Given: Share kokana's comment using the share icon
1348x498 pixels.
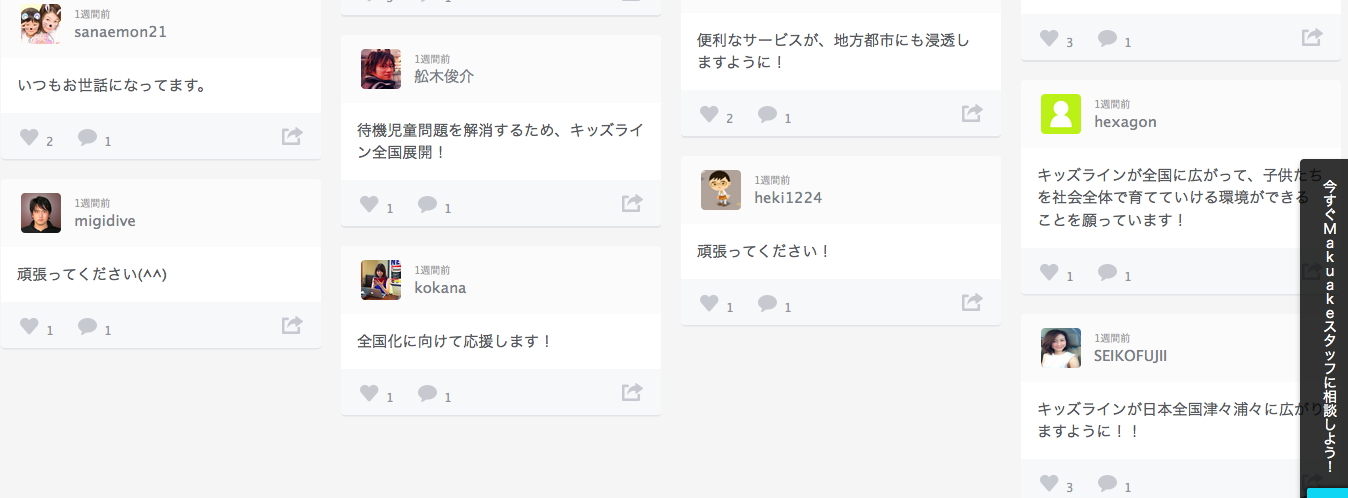Looking at the screenshot, I should pos(632,392).
